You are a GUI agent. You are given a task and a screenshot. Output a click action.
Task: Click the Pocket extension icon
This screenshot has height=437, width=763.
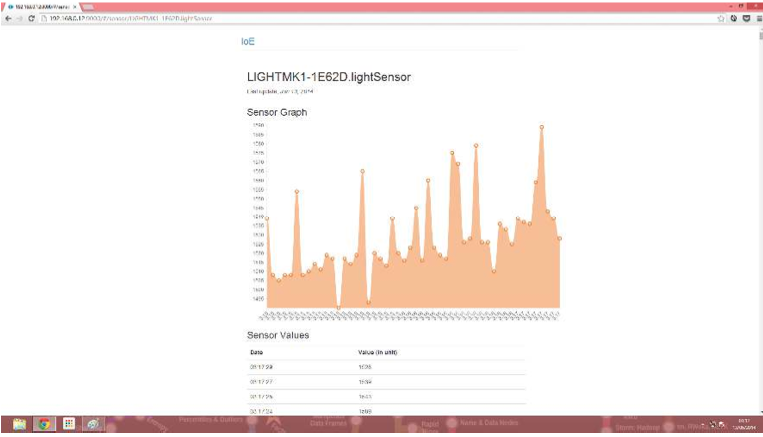[x=746, y=18]
